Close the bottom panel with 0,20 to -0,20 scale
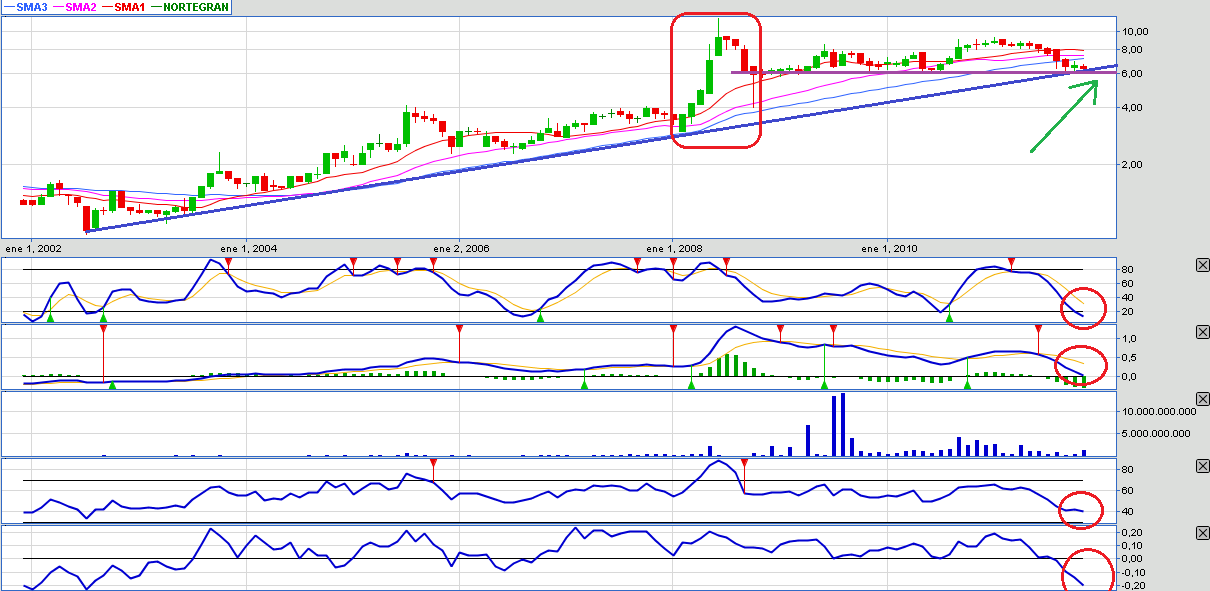Screen dimensions: 1210x591 point(1202,533)
